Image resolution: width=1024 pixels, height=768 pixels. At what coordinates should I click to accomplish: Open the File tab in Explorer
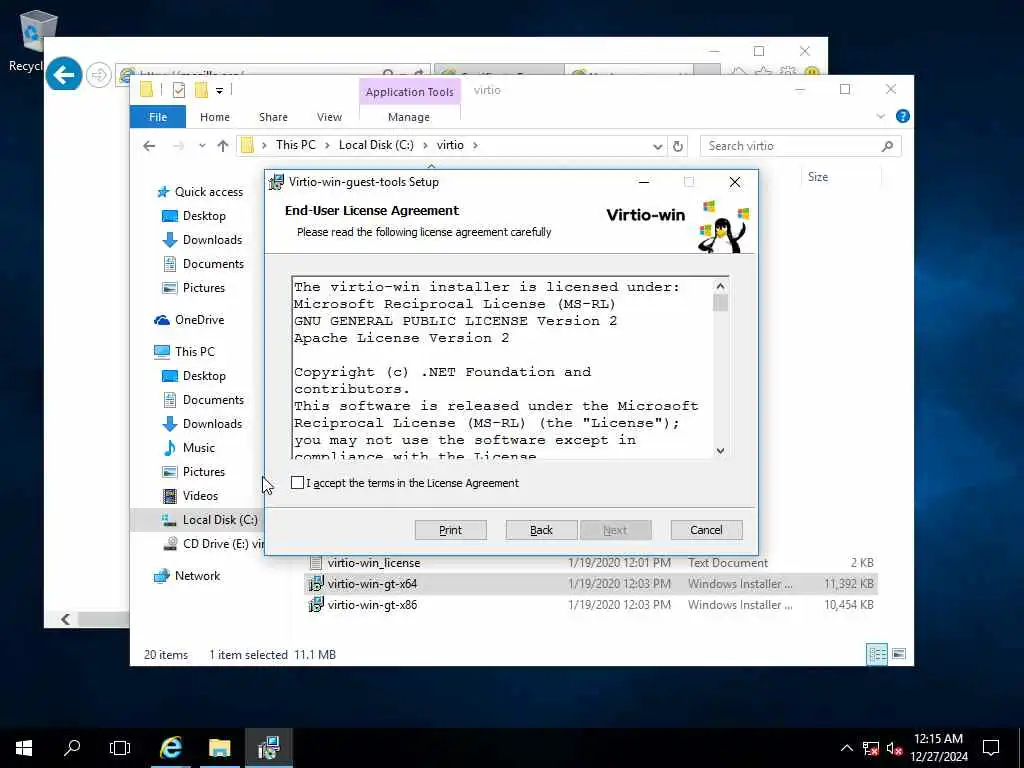click(x=157, y=117)
